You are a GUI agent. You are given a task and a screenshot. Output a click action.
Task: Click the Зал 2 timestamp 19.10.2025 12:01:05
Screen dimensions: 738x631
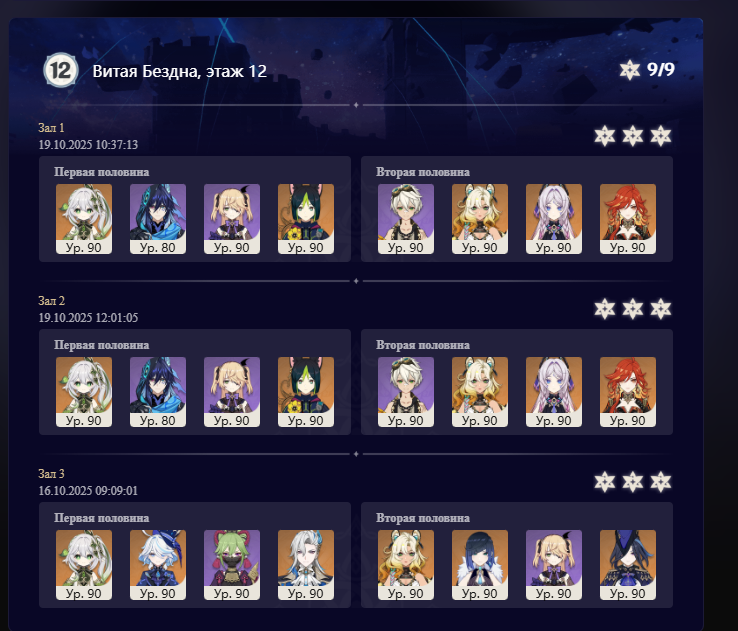pos(88,318)
